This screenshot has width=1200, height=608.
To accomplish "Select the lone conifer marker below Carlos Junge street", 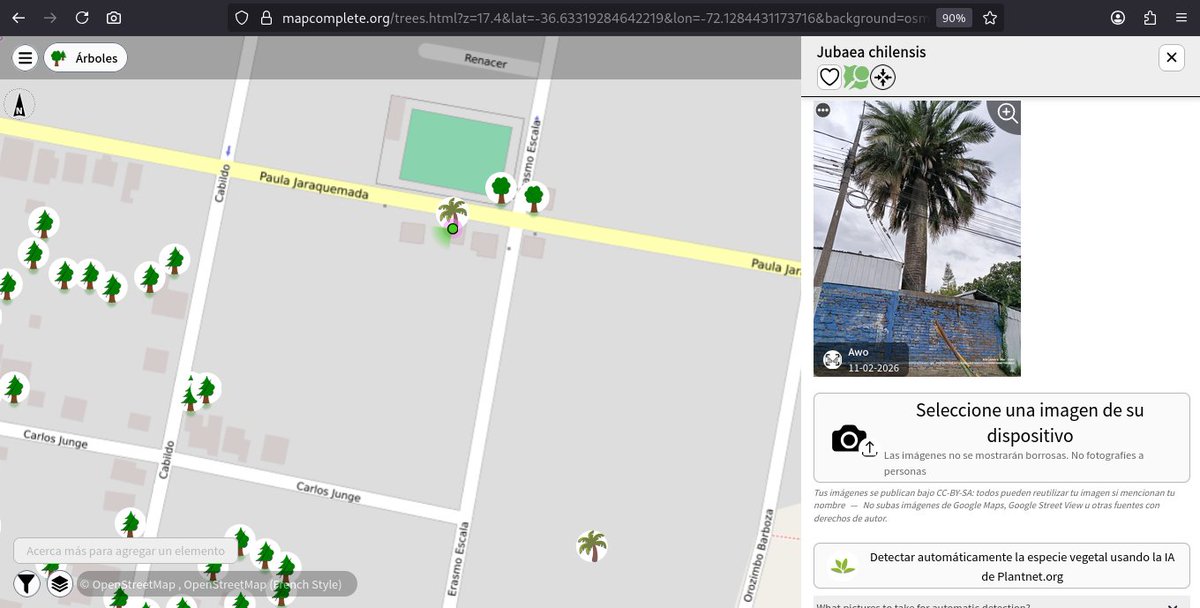I will [x=130, y=523].
